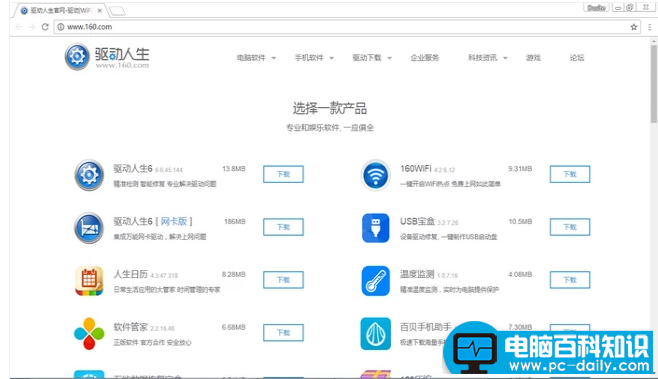
Task: Click the 9.31MB size text
Action: [x=520, y=169]
